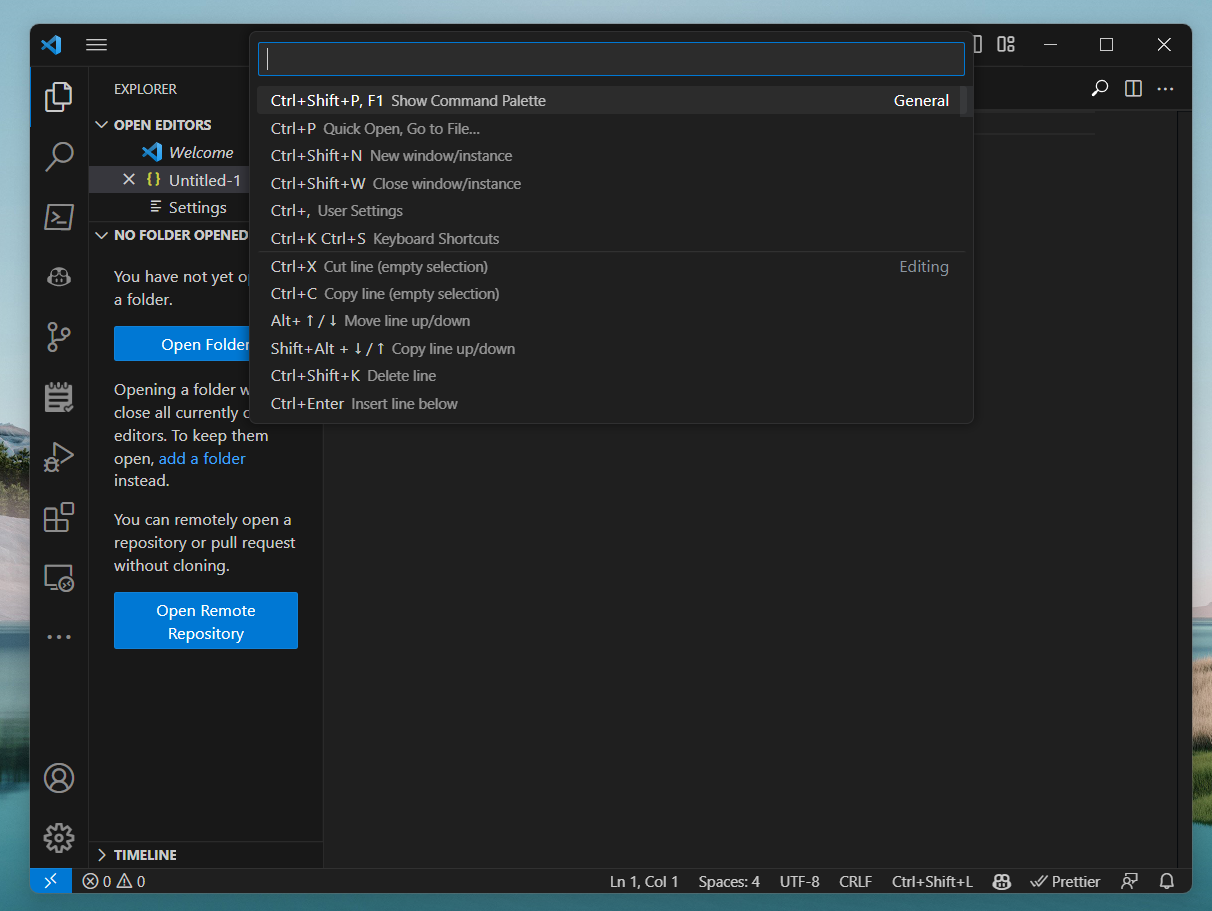
Task: Click the remote window indicator in status bar
Action: (x=51, y=881)
